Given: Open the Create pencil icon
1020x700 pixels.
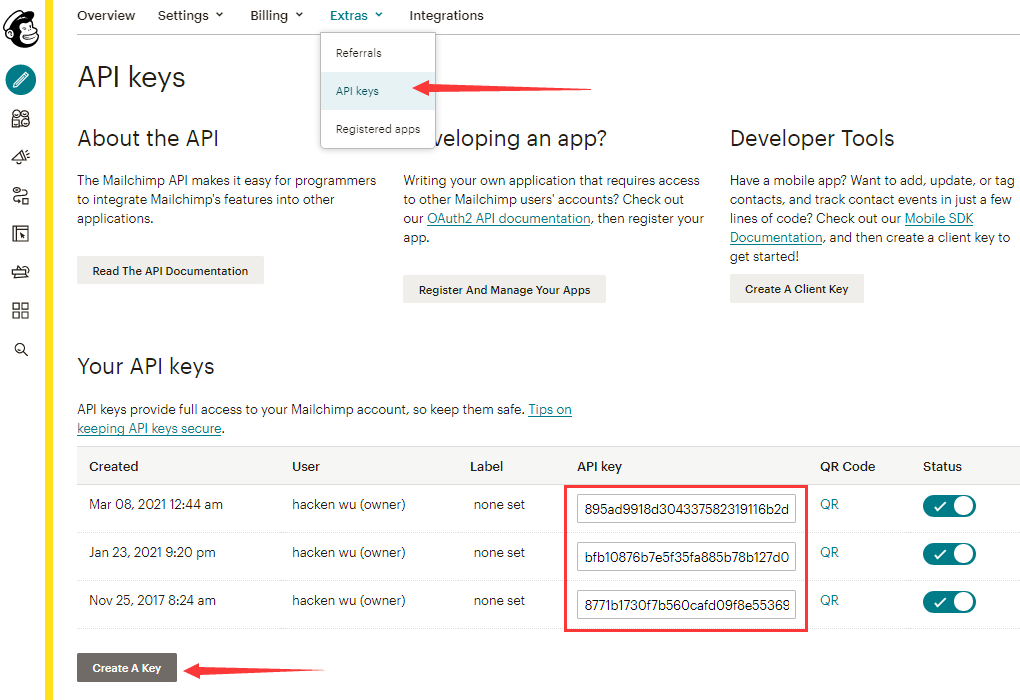Looking at the screenshot, I should tap(21, 80).
